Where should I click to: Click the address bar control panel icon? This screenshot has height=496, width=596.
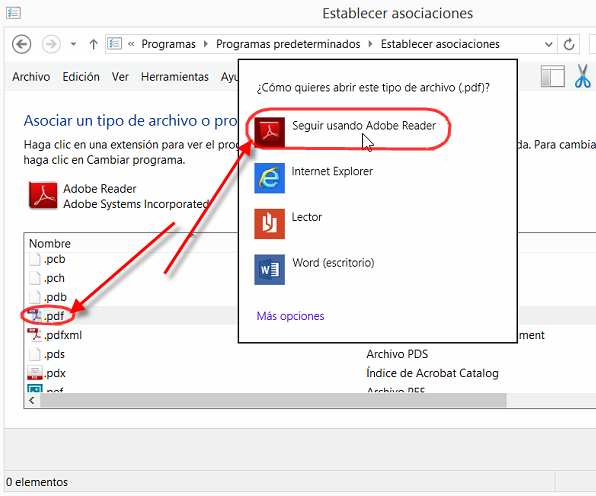(x=115, y=44)
